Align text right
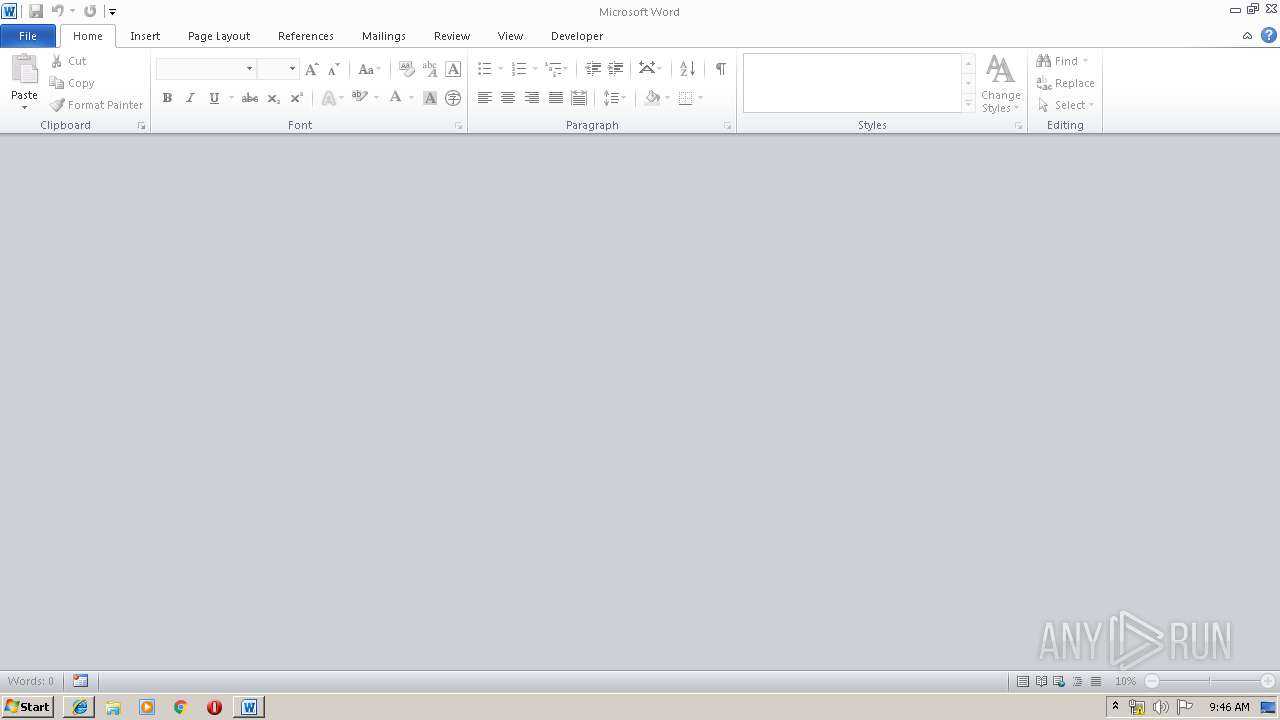This screenshot has width=1280, height=720. click(532, 98)
